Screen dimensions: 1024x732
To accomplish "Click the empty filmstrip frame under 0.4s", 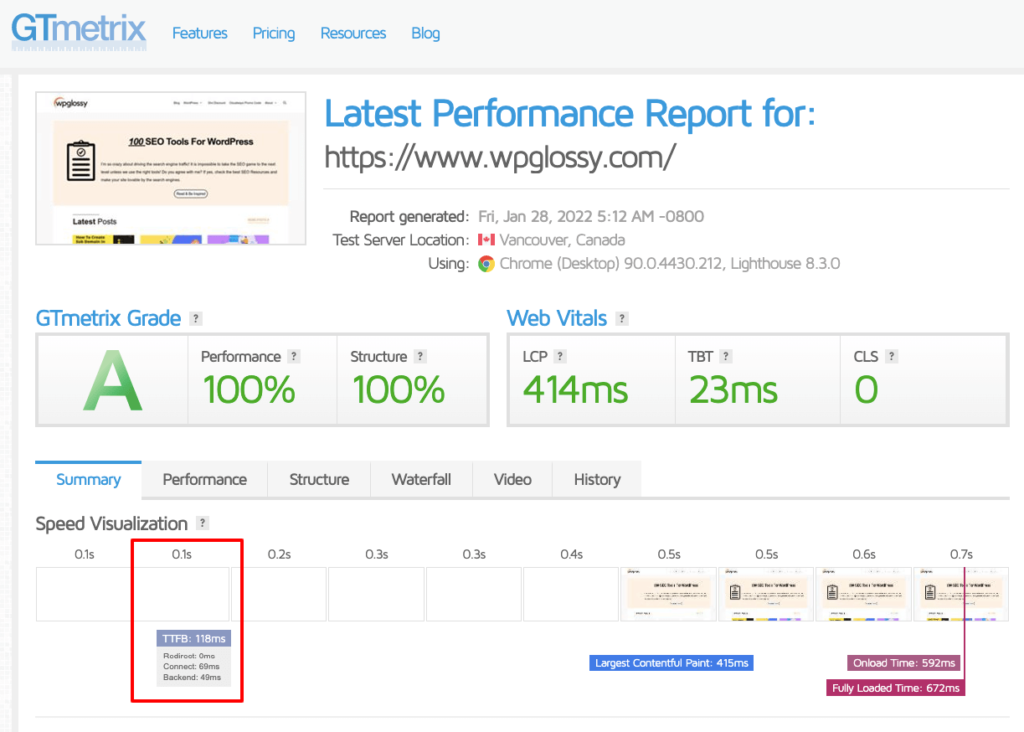I will tap(571, 594).
